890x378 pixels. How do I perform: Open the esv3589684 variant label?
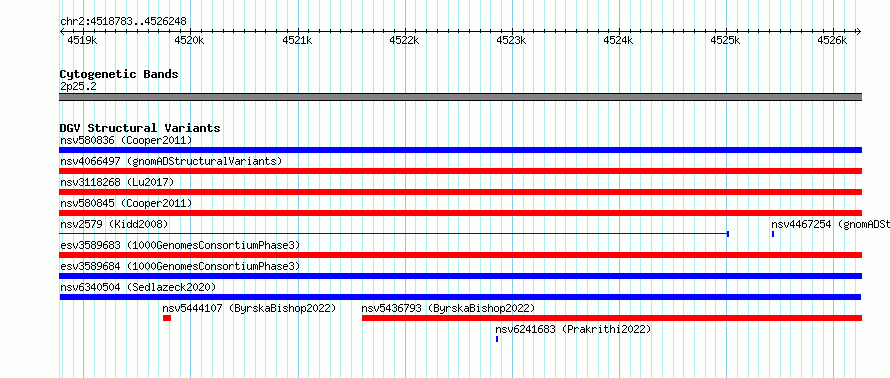tap(180, 266)
